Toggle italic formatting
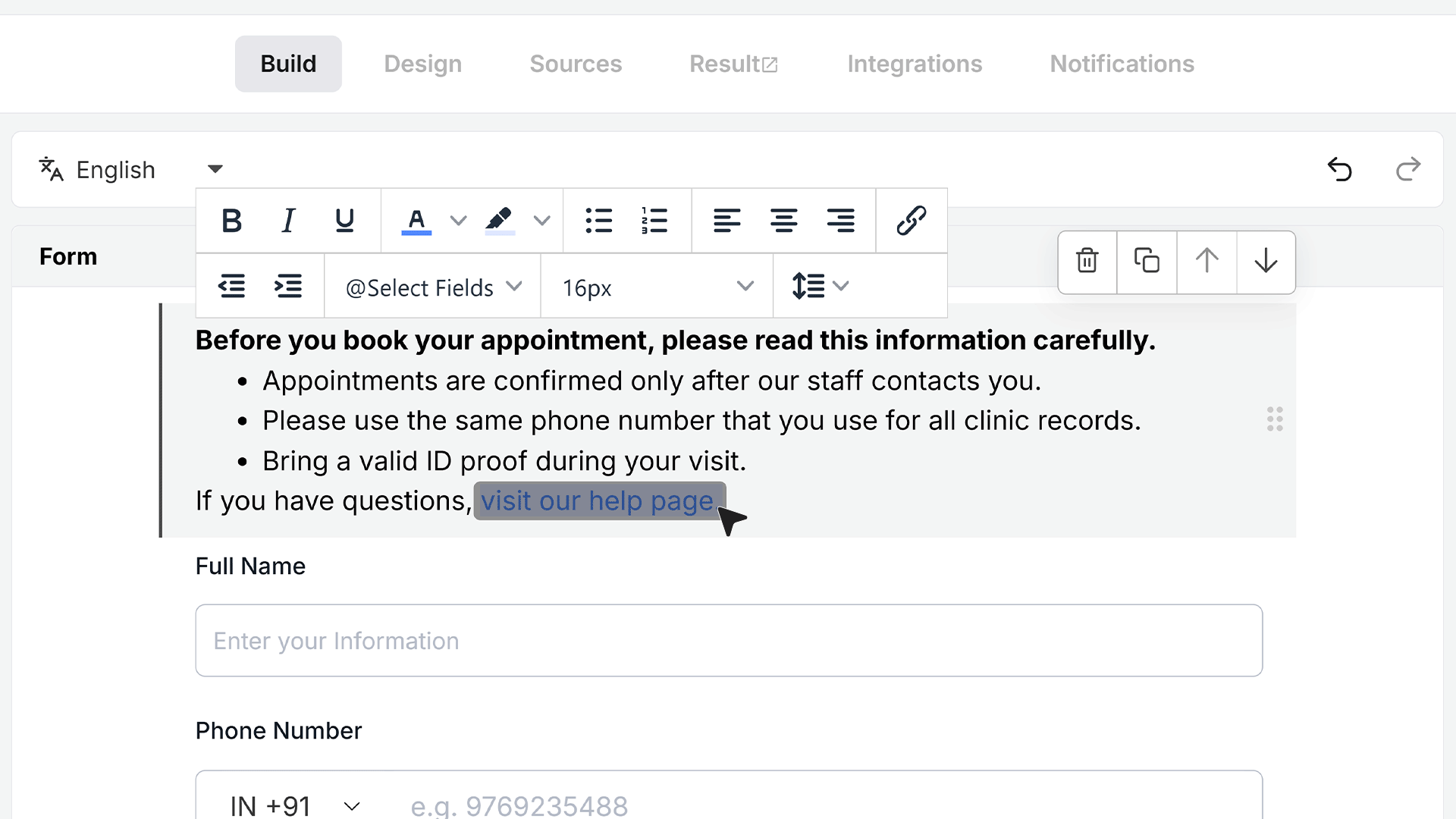This screenshot has height=819, width=1456. pyautogui.click(x=288, y=221)
